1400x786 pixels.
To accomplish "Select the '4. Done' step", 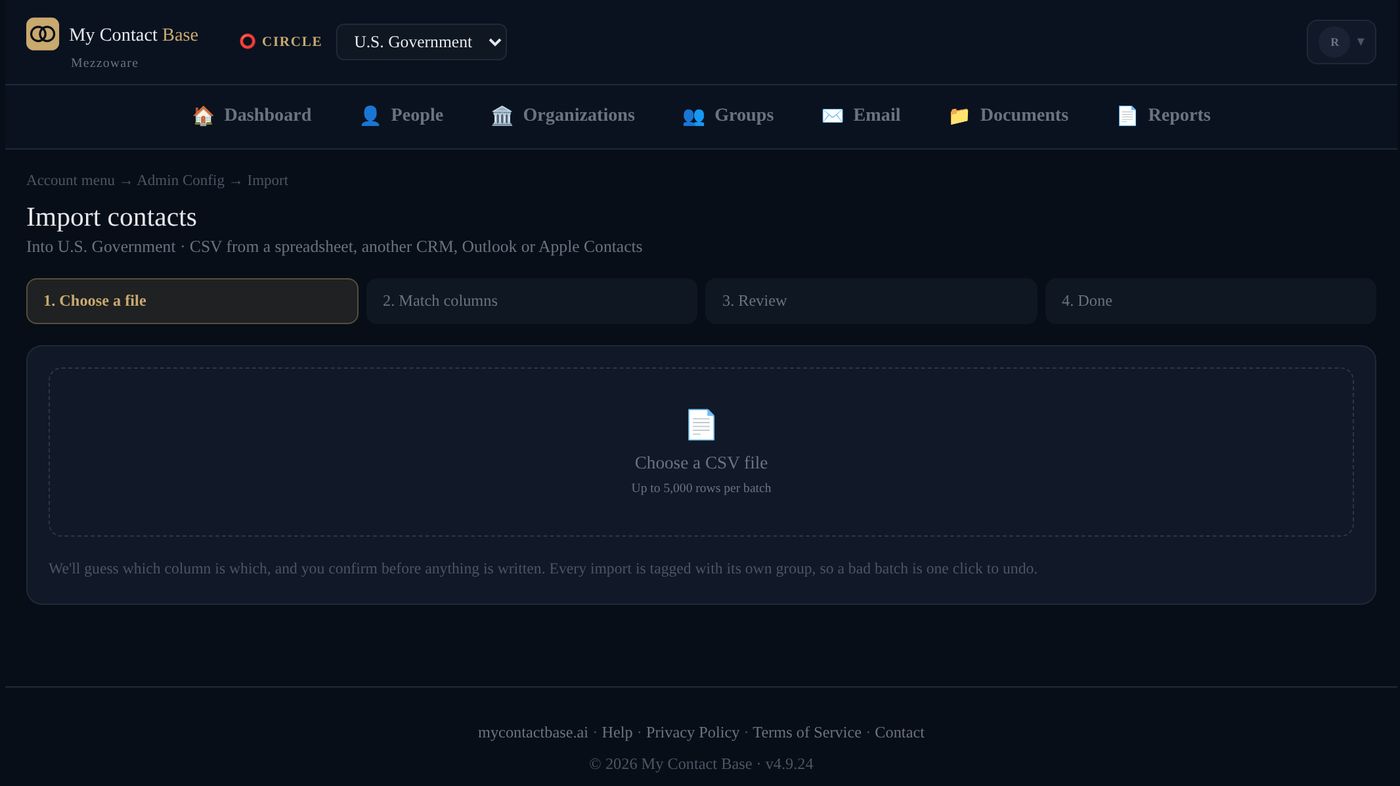I will point(1210,301).
